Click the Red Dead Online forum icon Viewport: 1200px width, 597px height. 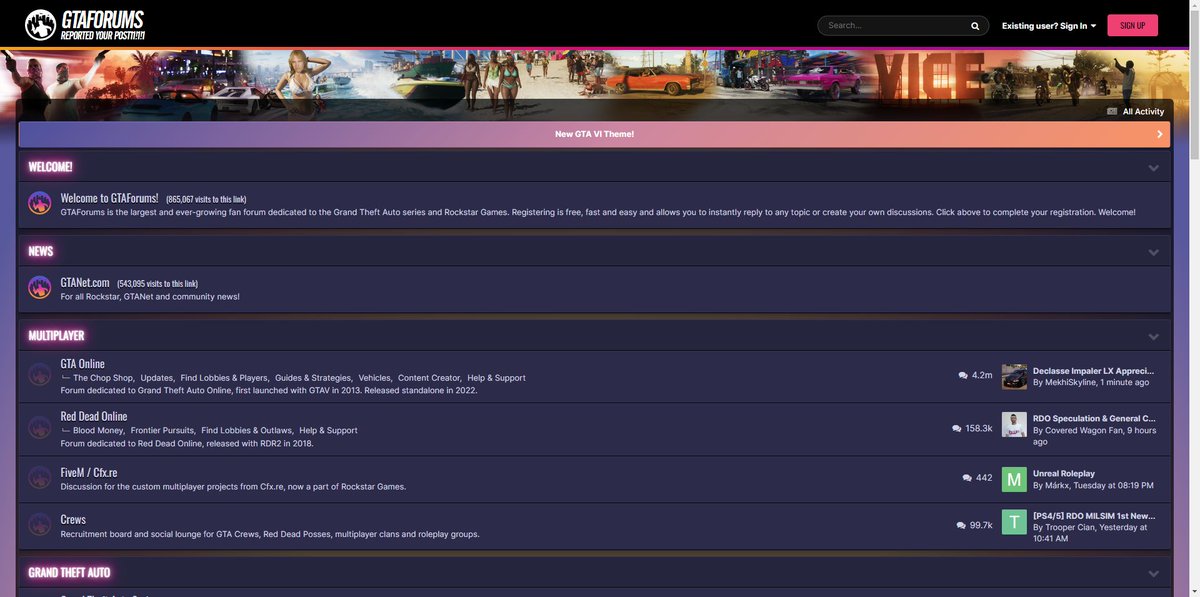pyautogui.click(x=39, y=427)
